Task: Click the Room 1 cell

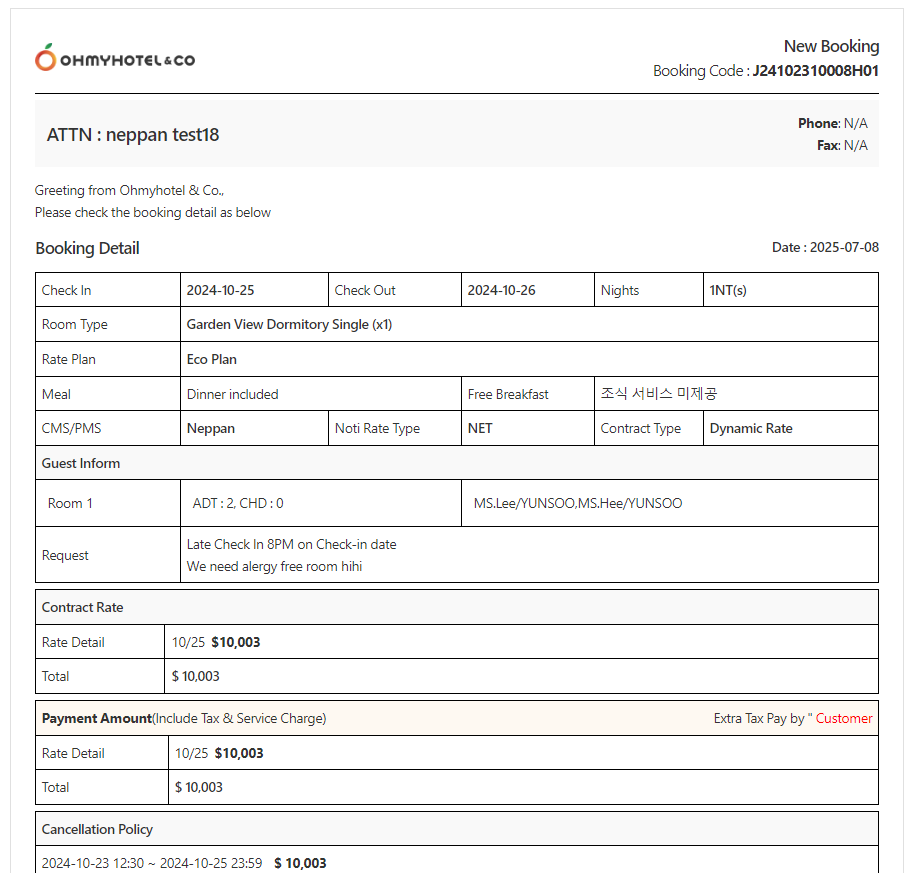Action: (108, 503)
